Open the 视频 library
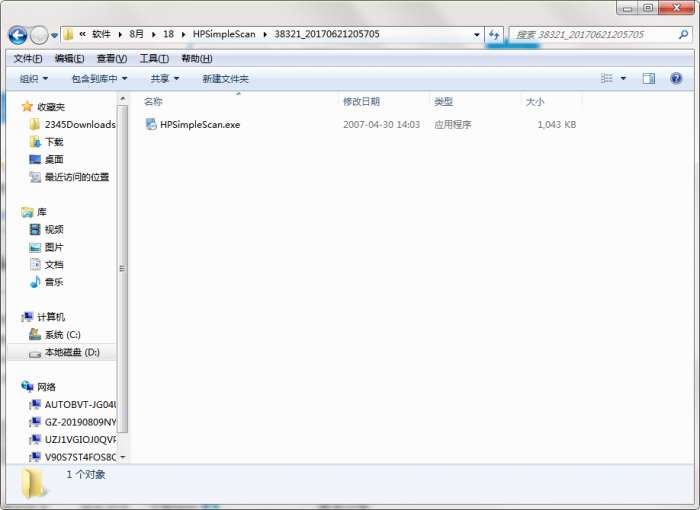Image resolution: width=700 pixels, height=510 pixels. 47,230
